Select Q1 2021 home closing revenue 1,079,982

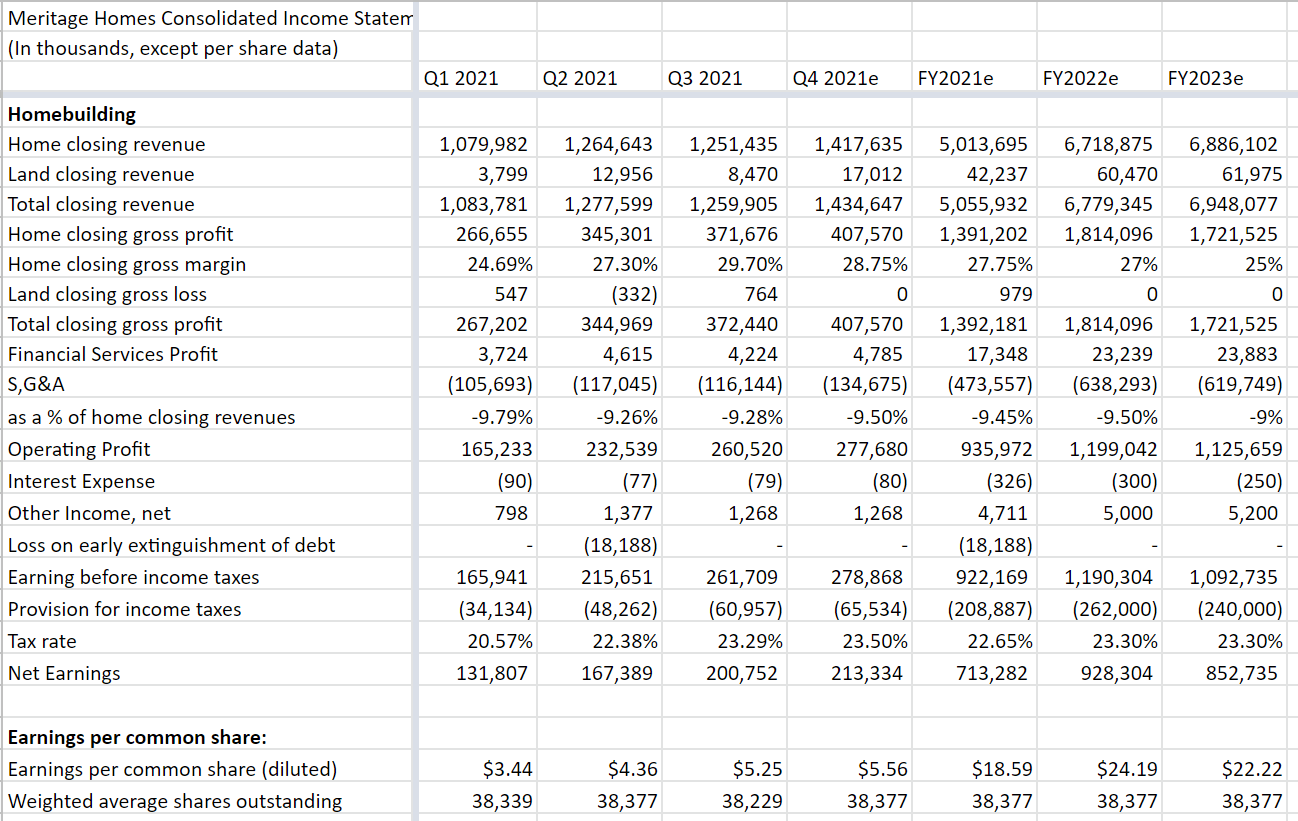point(484,144)
